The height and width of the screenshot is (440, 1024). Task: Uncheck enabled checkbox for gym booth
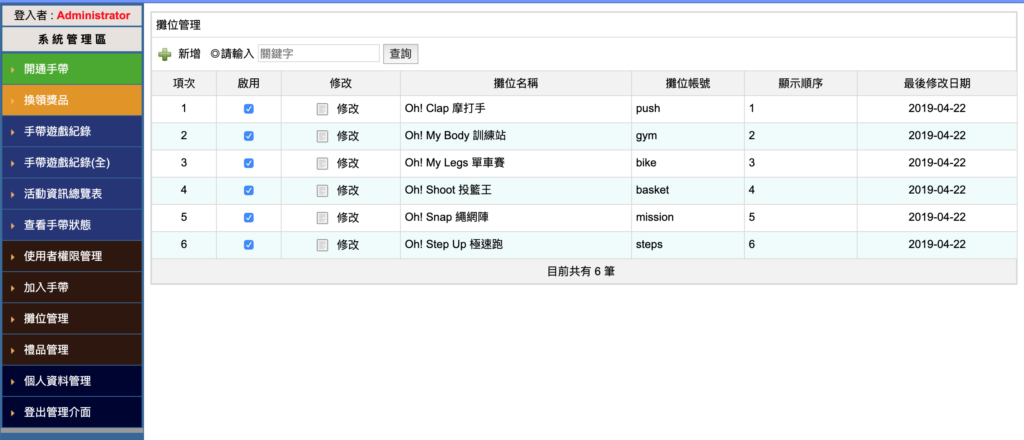[x=249, y=136]
